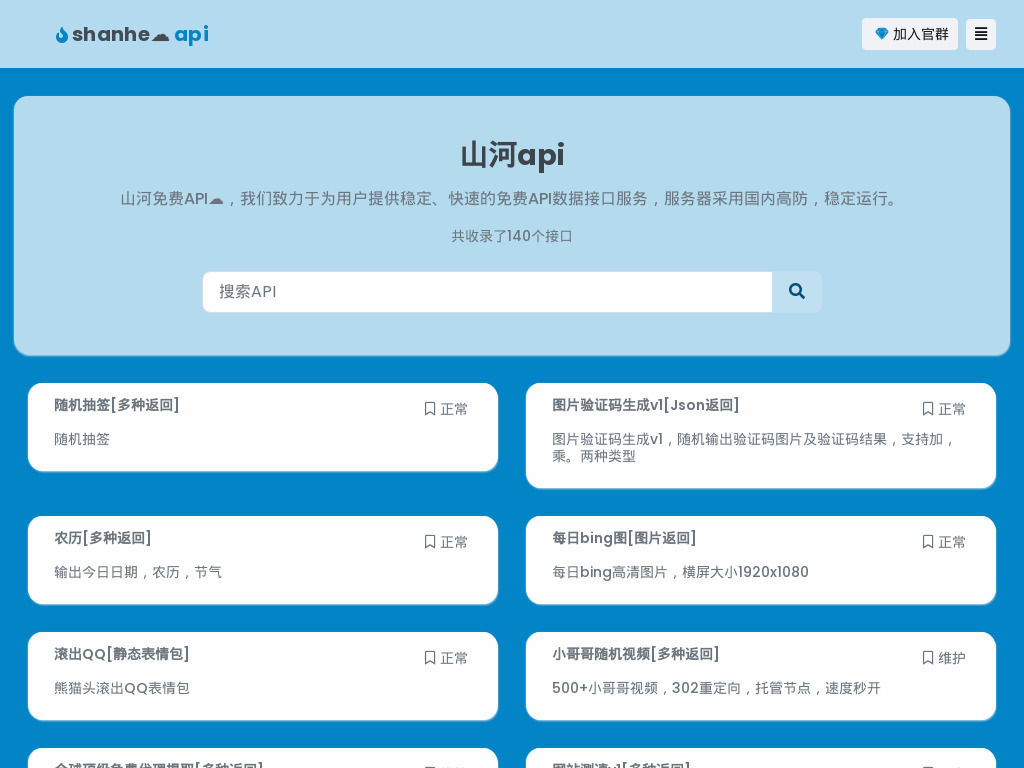Image resolution: width=1024 pixels, height=768 pixels.
Task: Click the 共收录了140个接口 link text
Action: click(x=512, y=236)
